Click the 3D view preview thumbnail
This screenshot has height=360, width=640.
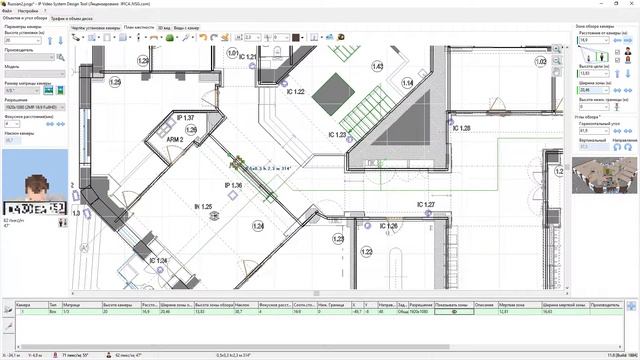(x=604, y=175)
